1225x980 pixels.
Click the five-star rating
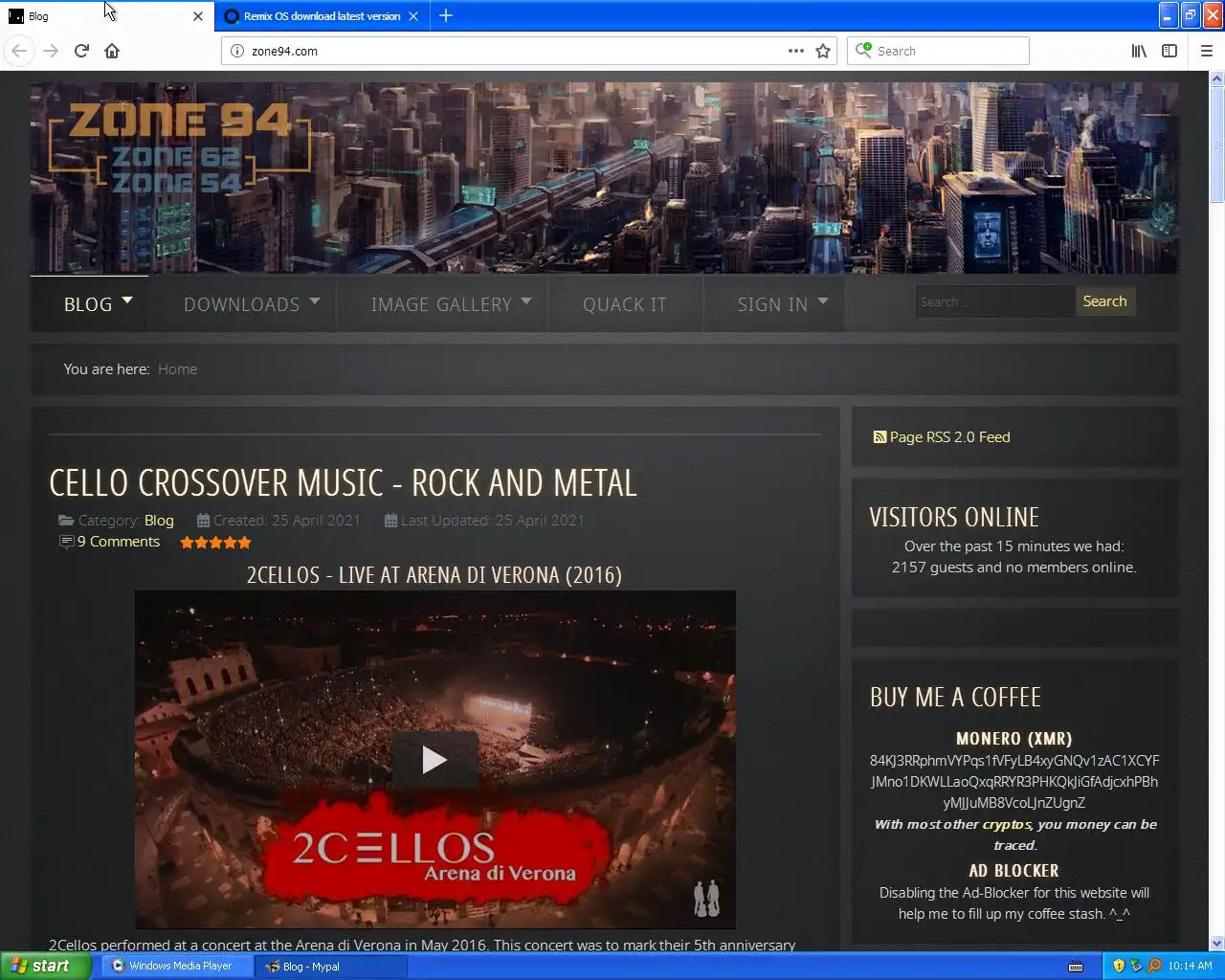point(215,543)
